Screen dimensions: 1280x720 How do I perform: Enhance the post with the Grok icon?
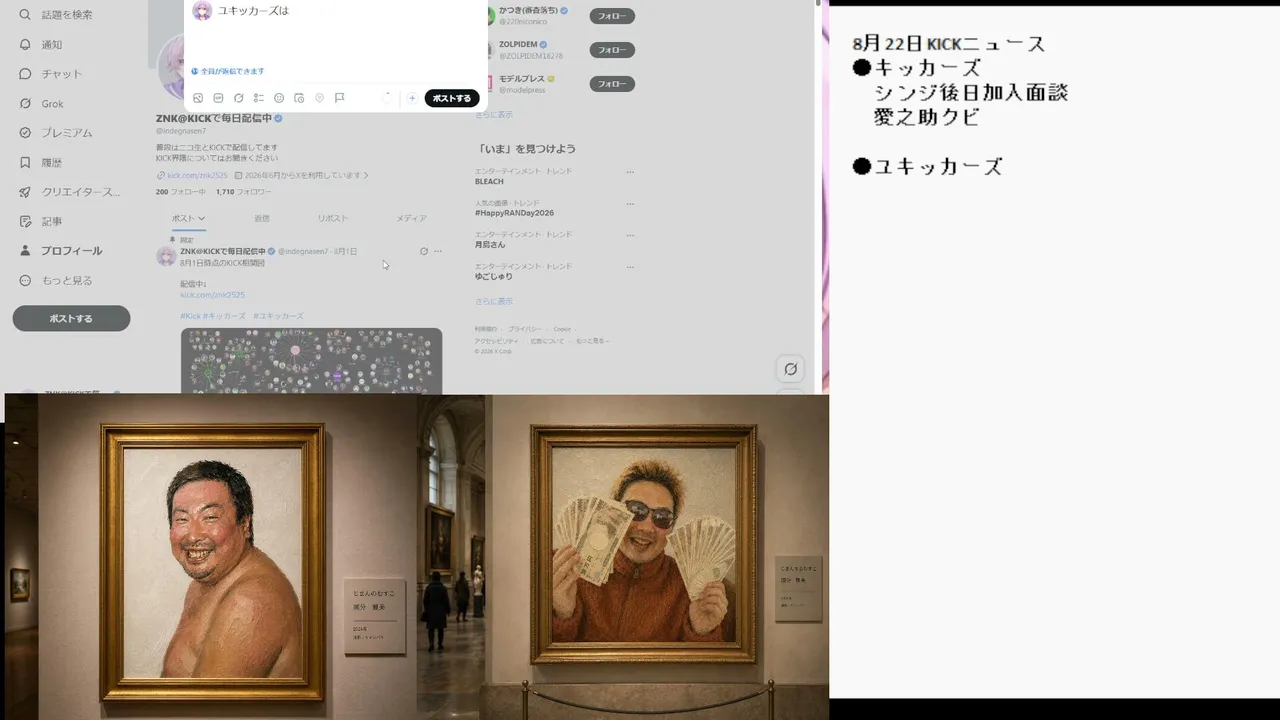point(238,98)
